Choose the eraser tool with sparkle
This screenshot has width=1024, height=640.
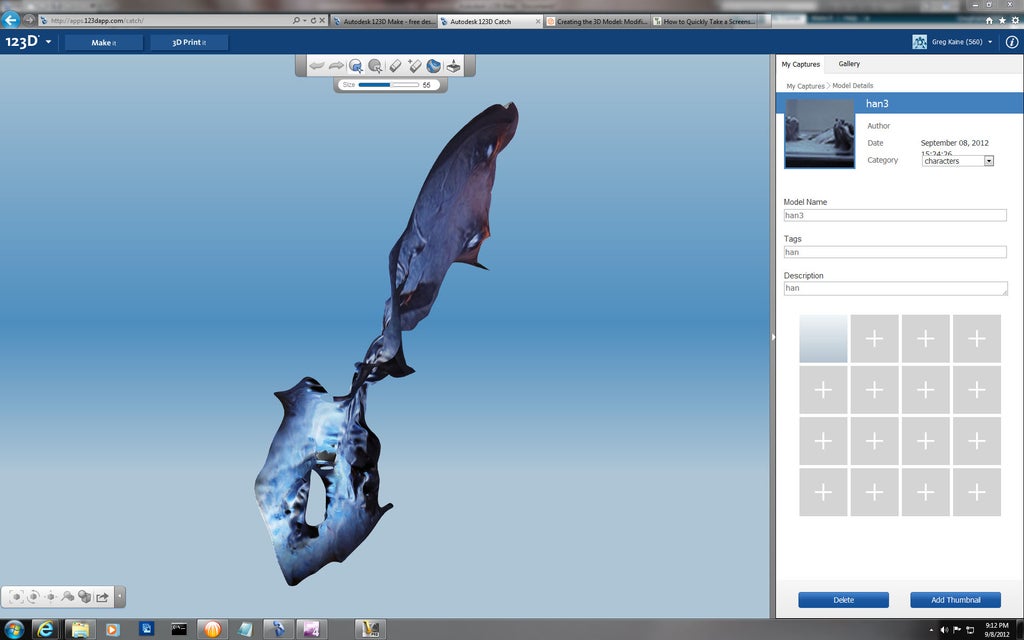pyautogui.click(x=415, y=65)
